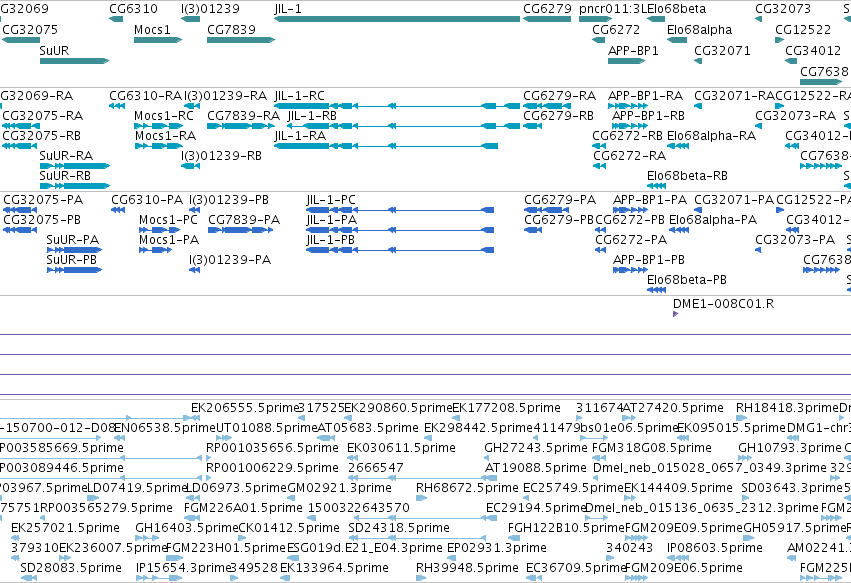Select the CG6279-PA protein label

[x=560, y=200]
